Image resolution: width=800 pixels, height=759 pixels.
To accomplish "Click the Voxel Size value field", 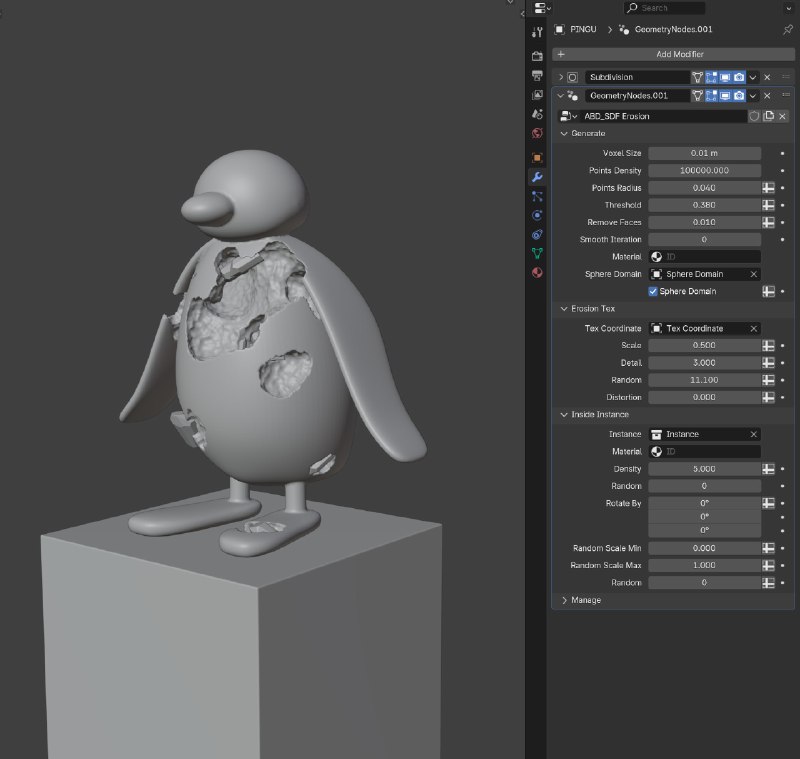I will pos(705,153).
